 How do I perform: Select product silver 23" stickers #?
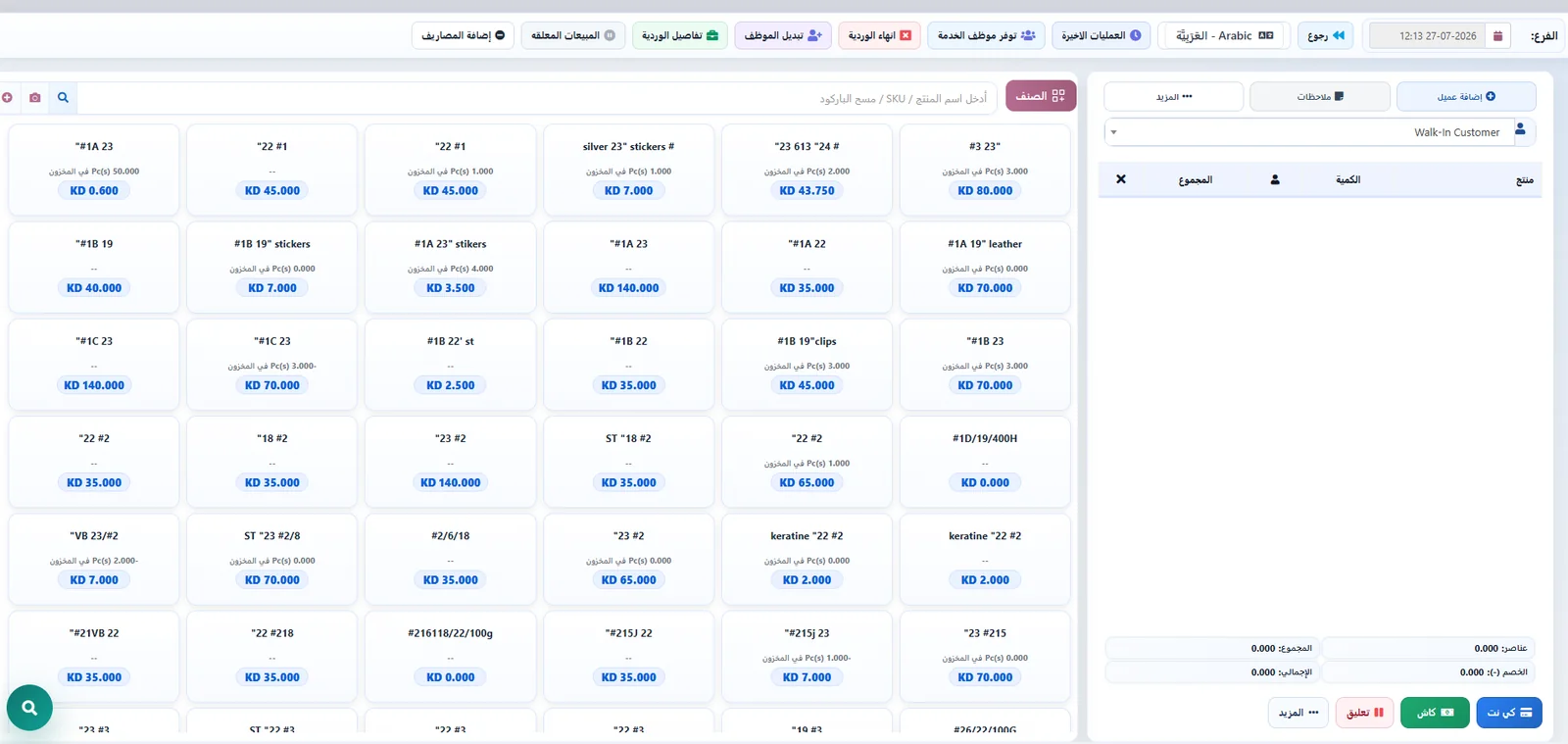click(628, 170)
